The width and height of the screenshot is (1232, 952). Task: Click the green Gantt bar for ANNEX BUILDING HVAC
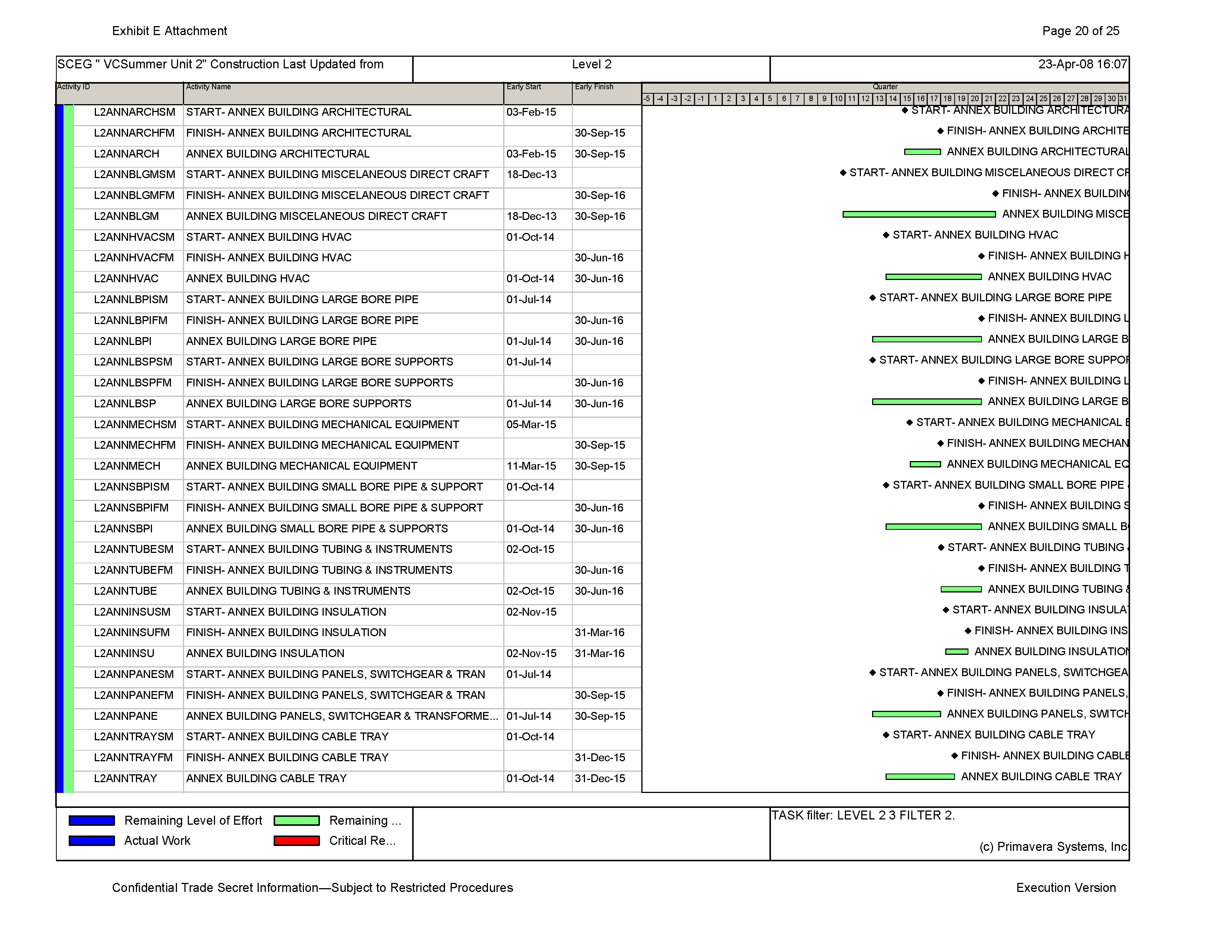[x=934, y=277]
